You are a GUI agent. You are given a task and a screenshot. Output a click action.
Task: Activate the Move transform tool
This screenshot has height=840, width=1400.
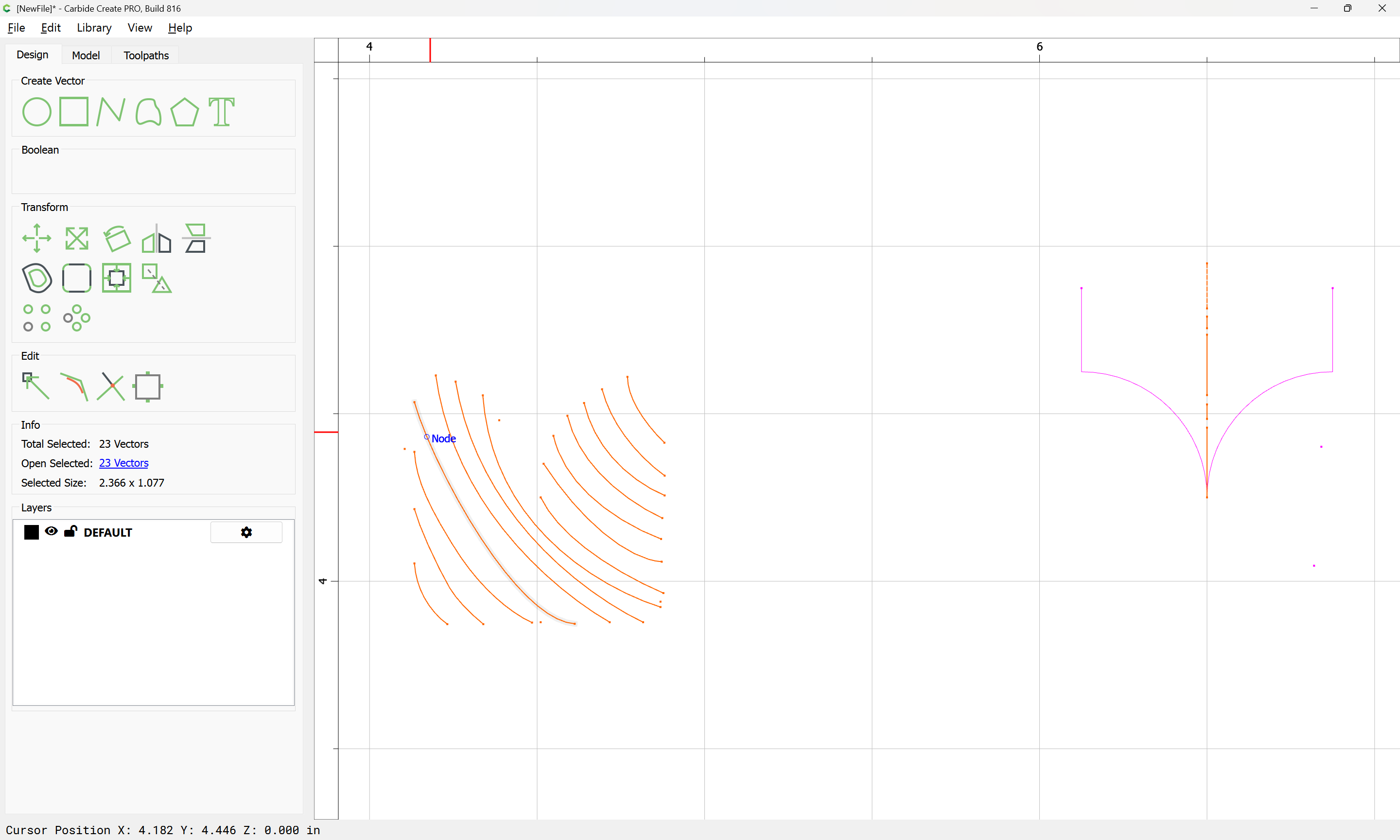37,238
